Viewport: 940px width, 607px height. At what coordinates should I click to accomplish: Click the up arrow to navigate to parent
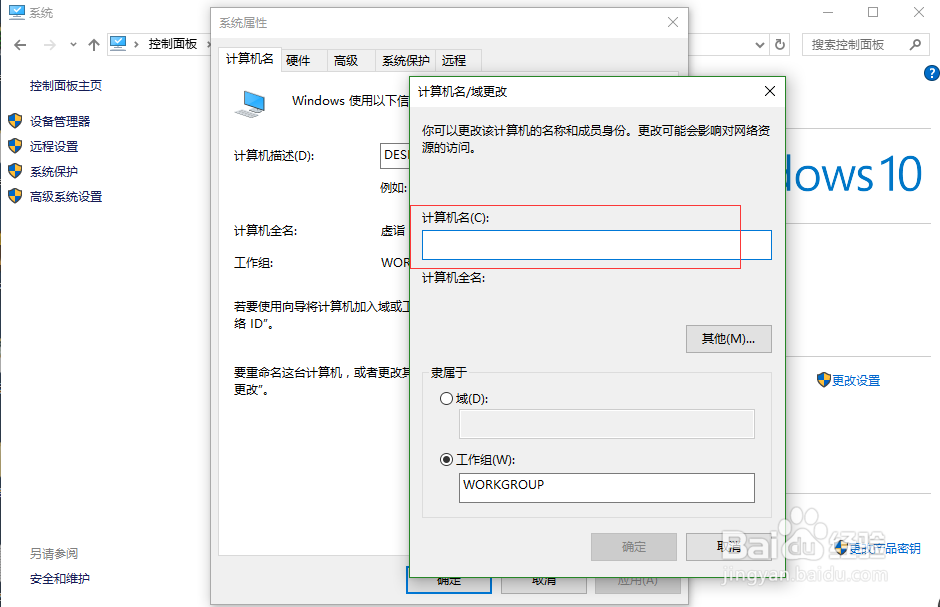tap(94, 44)
